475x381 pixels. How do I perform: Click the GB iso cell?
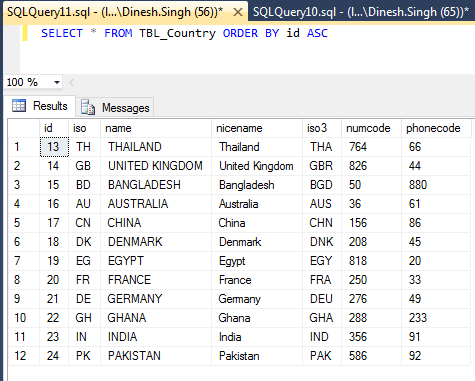pyautogui.click(x=85, y=166)
